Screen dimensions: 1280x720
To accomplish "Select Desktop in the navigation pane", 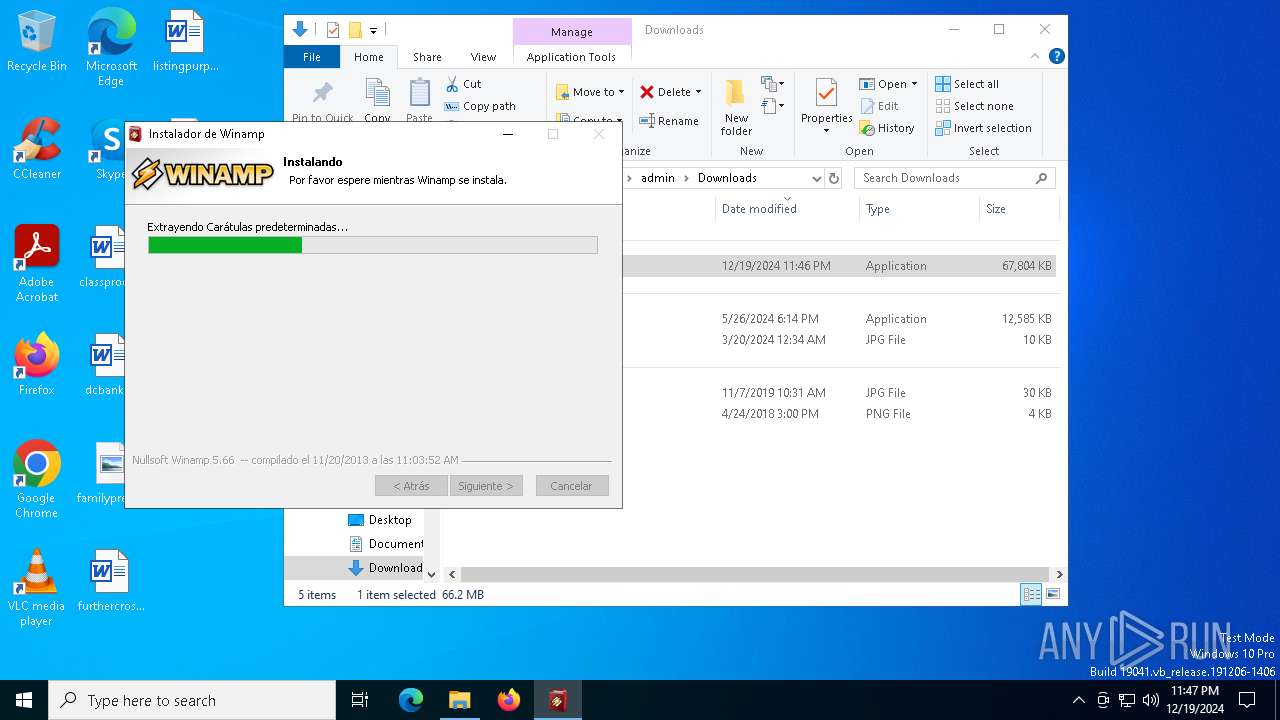I will [x=380, y=520].
